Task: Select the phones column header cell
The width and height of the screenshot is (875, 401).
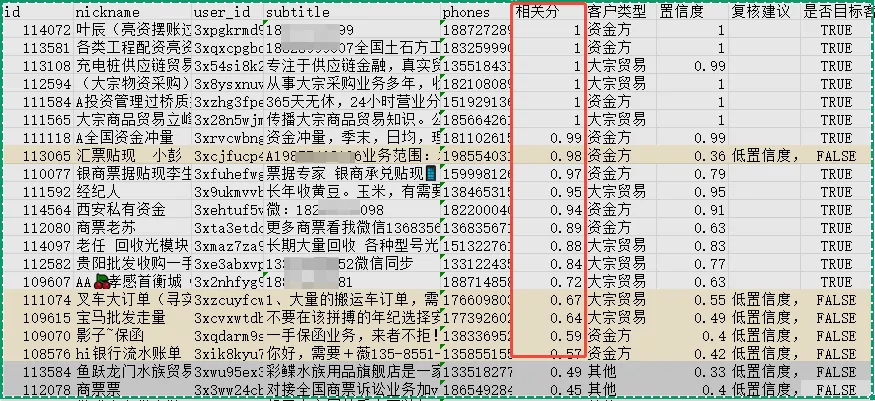Action: click(x=476, y=12)
